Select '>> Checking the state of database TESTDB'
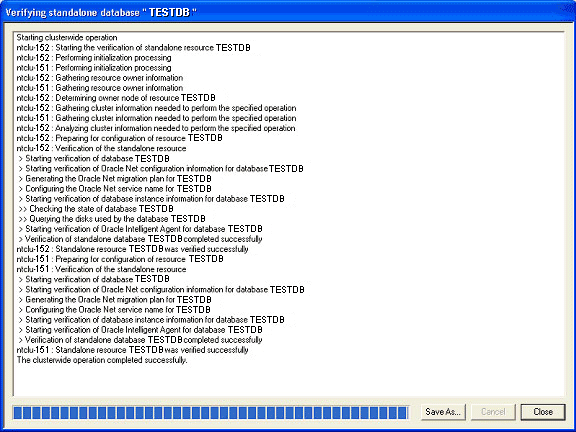Viewport: 576px width, 432px height. point(96,209)
